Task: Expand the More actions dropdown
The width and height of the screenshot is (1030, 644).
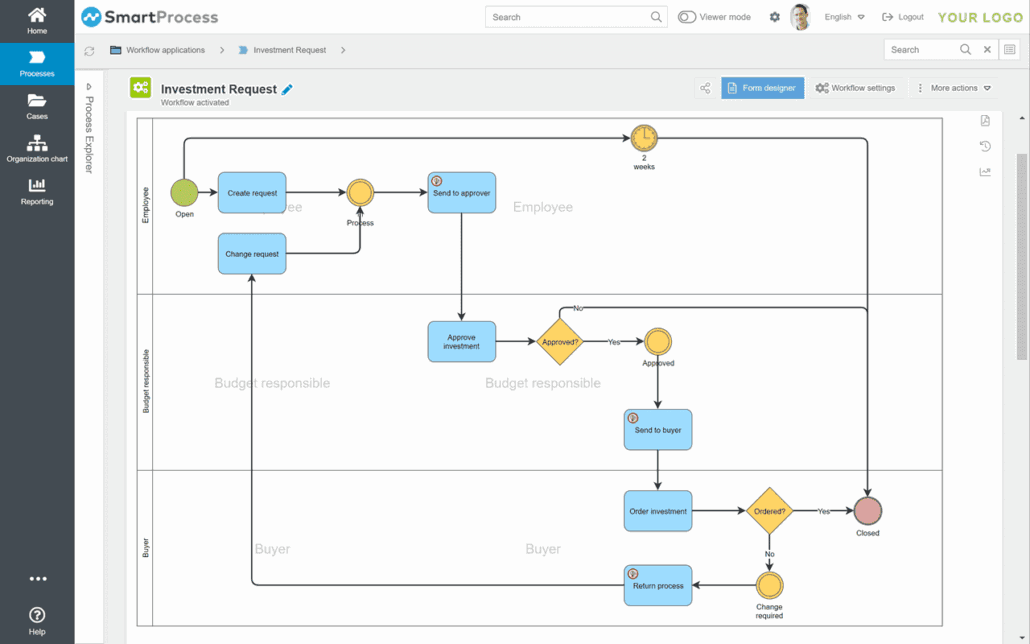Action: (x=953, y=88)
